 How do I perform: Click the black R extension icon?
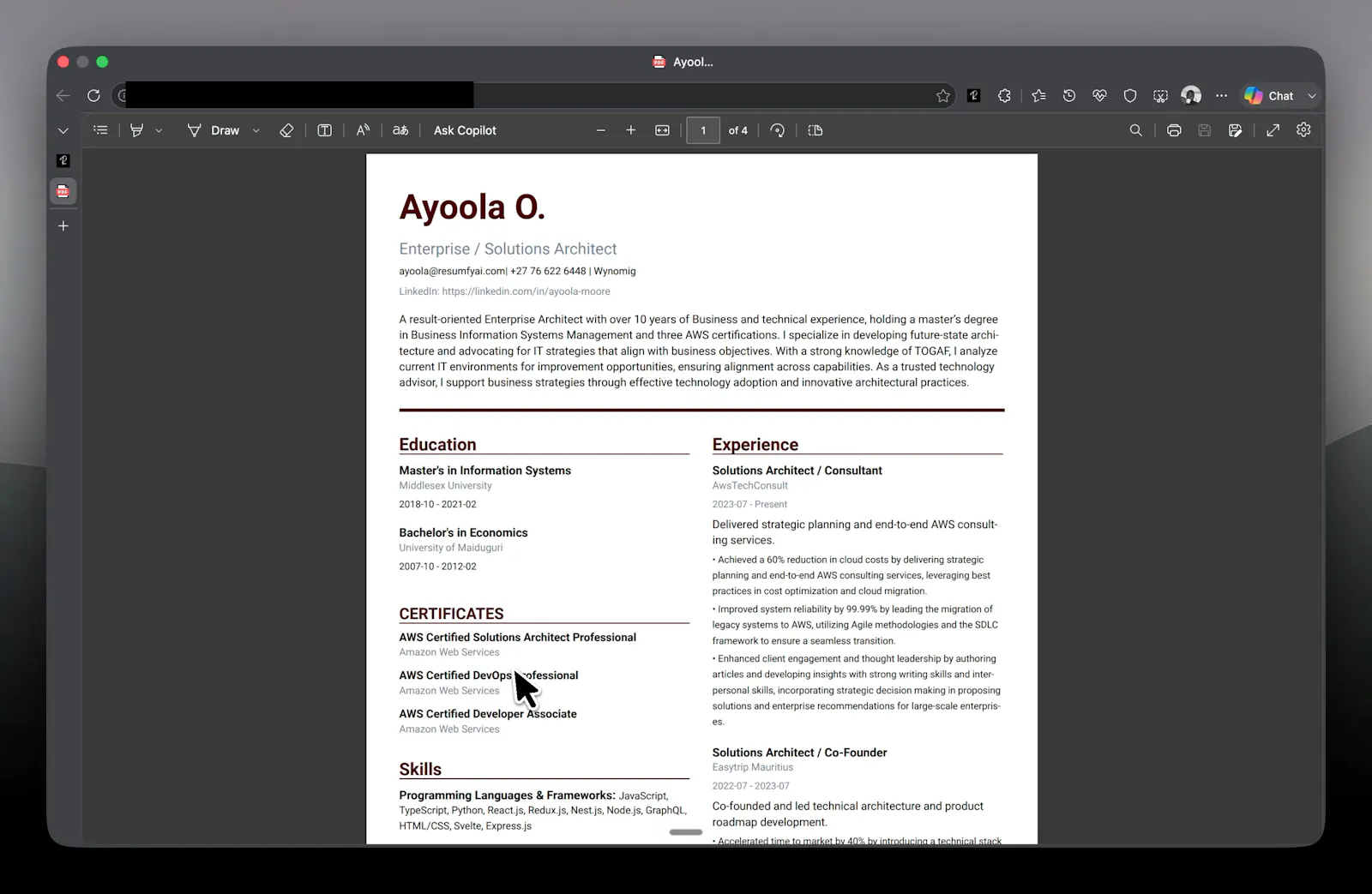pyautogui.click(x=974, y=96)
